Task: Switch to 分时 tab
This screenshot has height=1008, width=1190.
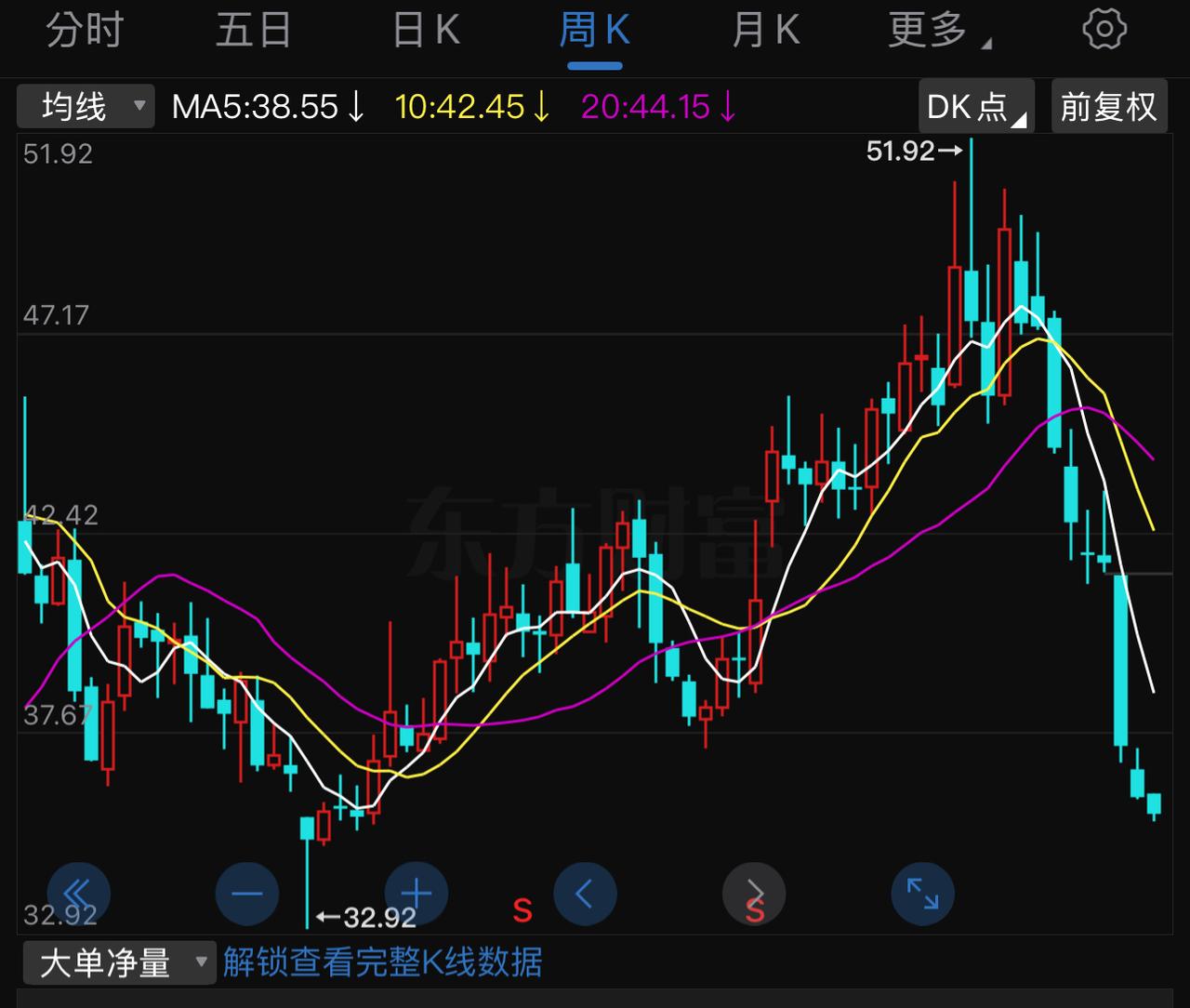Action: pyautogui.click(x=85, y=31)
